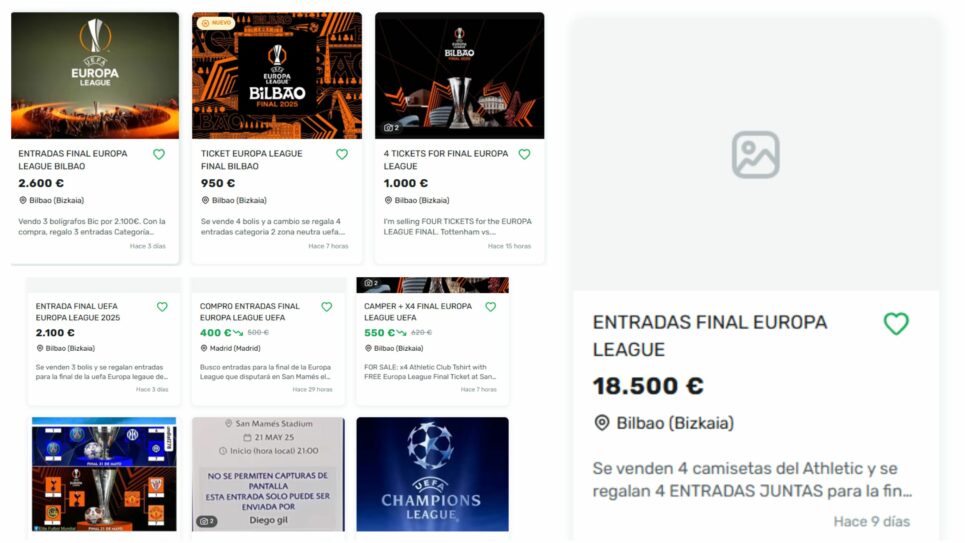
Task: Save the CAMPER + X4 FINAL listing heart
Action: click(x=491, y=307)
